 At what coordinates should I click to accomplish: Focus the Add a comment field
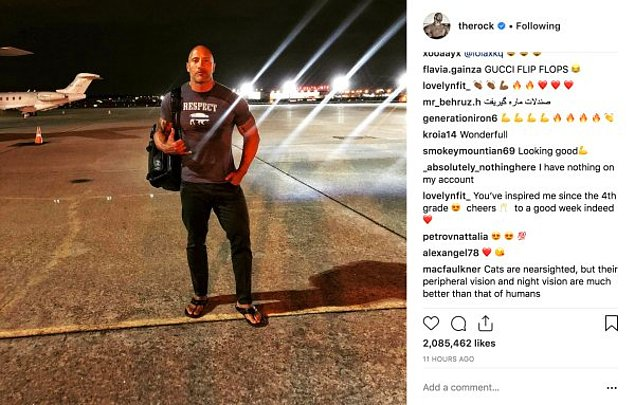click(x=510, y=388)
